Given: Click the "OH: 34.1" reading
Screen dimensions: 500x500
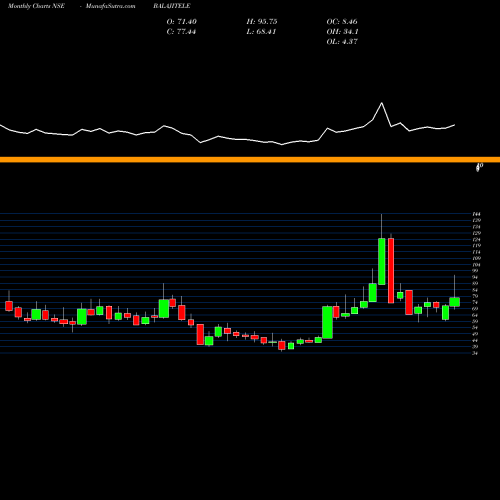Looking at the screenshot, I should (x=342, y=32).
